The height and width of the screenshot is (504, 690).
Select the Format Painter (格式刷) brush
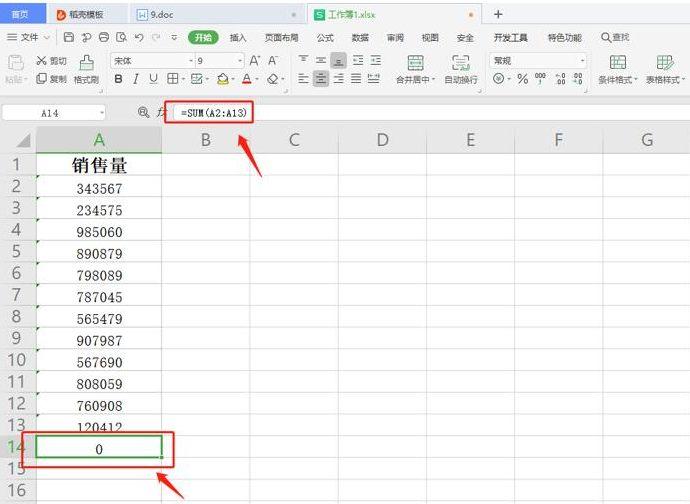[86, 63]
